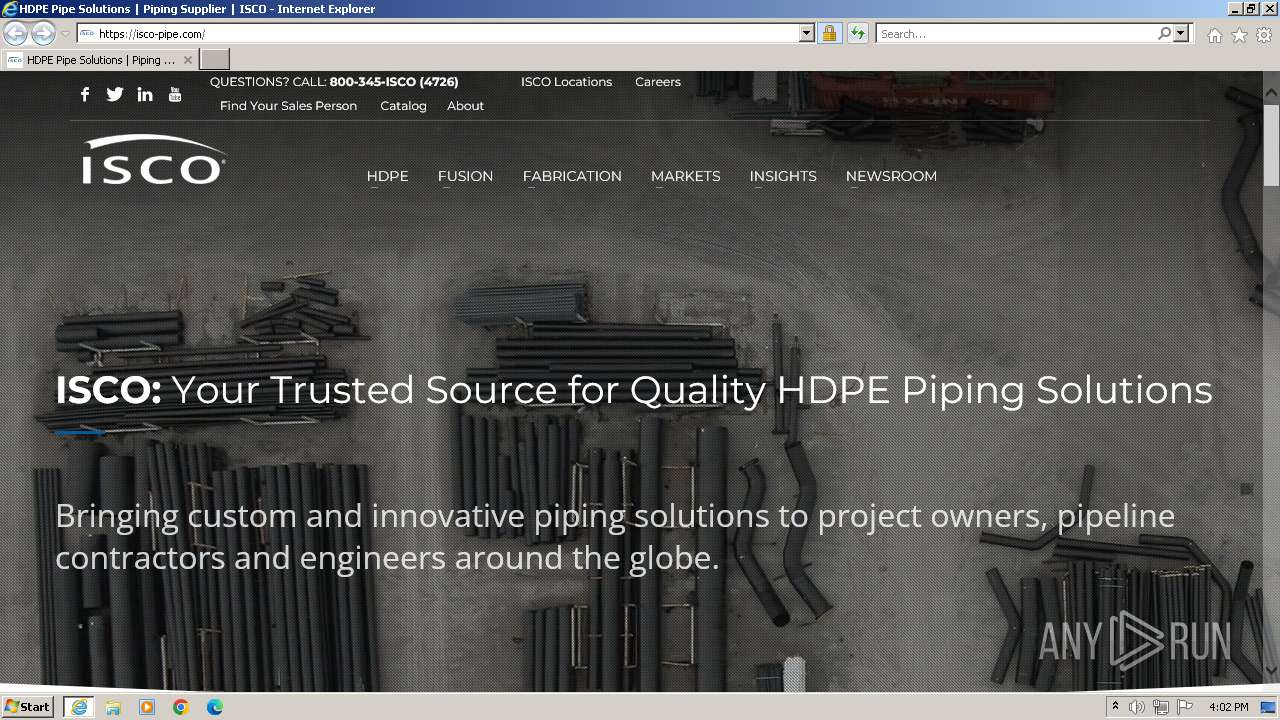Click the browser search box

coord(1017,33)
